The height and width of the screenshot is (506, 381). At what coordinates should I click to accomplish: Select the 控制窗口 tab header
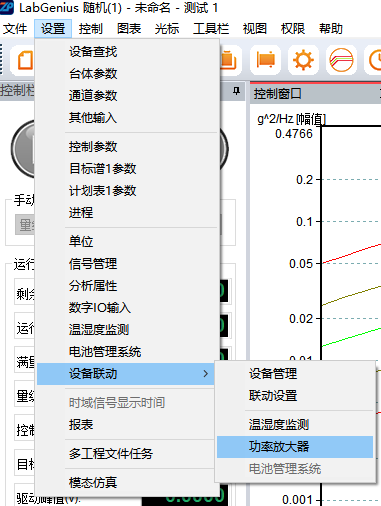click(278, 94)
